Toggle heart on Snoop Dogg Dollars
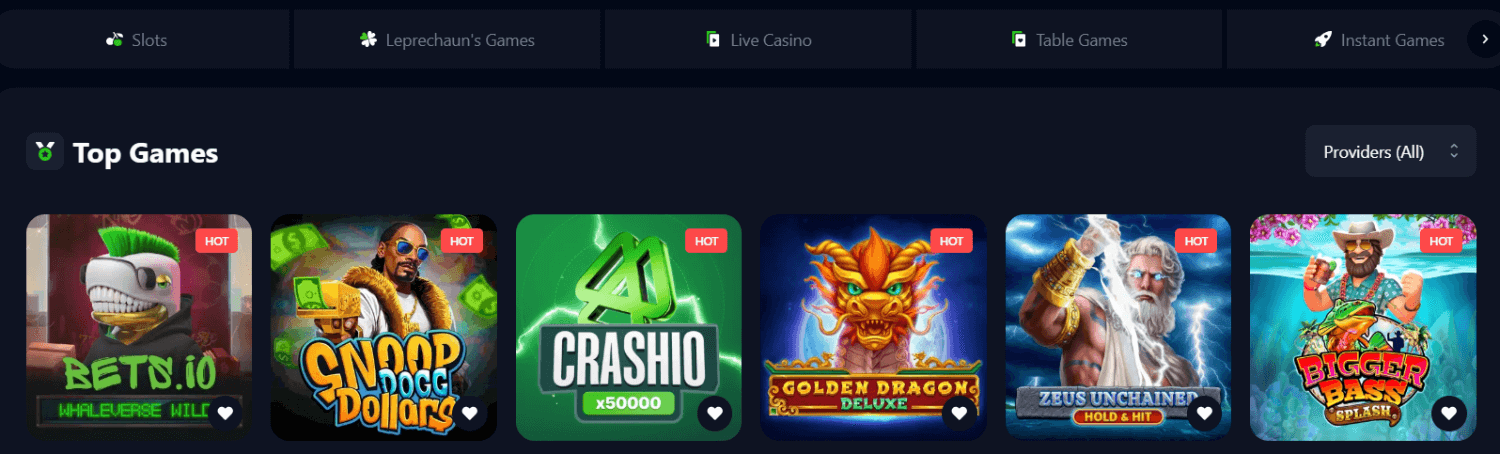The image size is (1500, 454). (x=470, y=413)
